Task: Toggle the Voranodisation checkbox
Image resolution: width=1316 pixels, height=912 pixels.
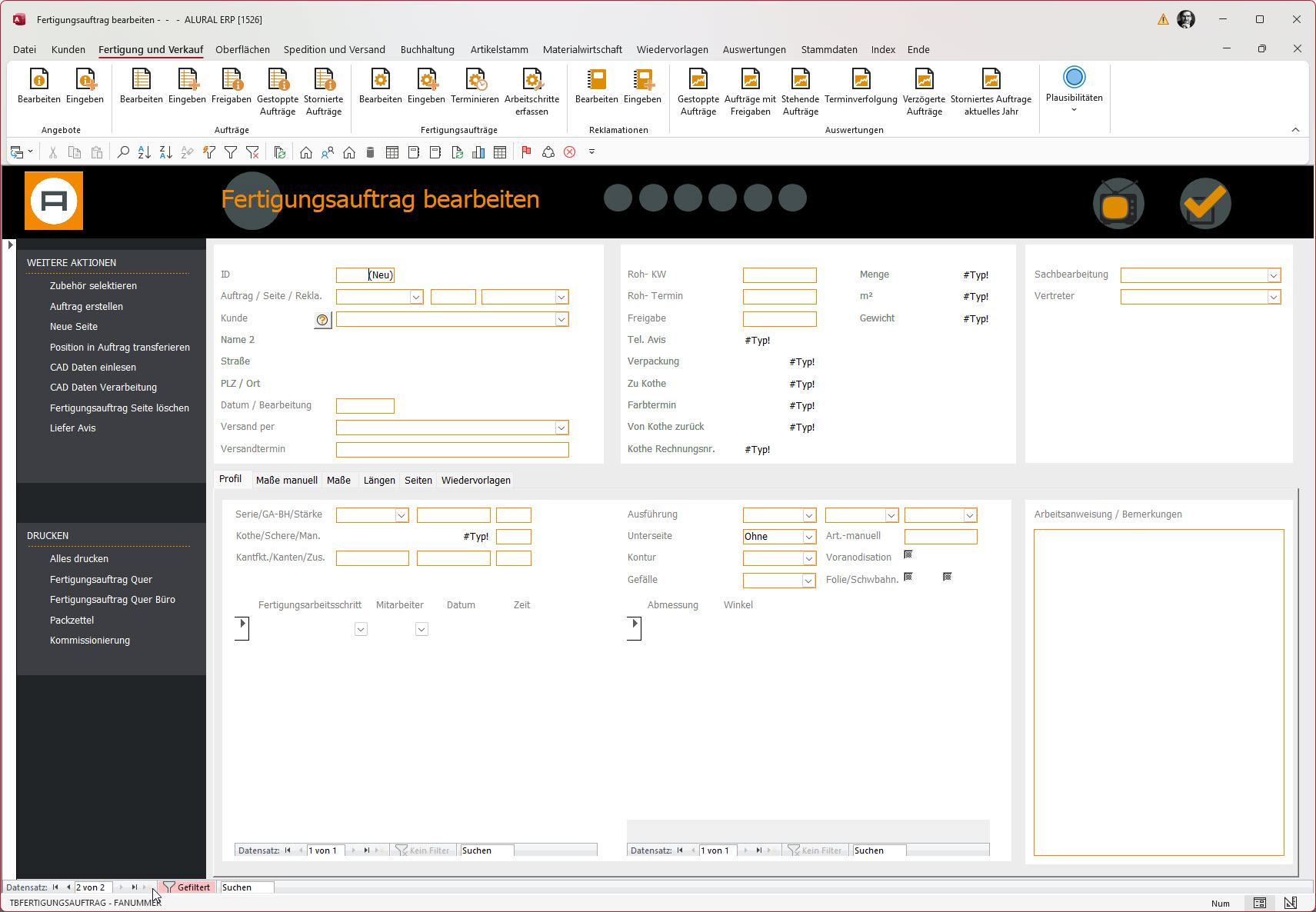Action: point(908,554)
